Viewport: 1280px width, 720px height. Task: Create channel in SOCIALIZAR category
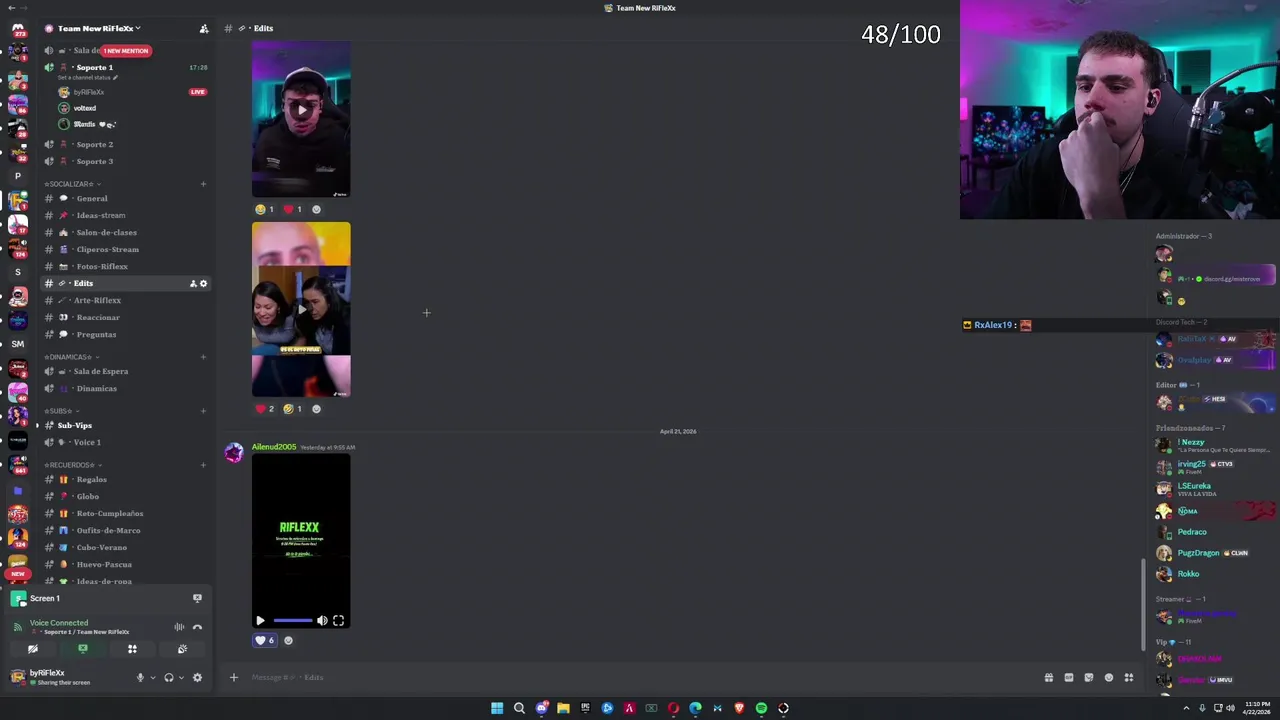203,184
